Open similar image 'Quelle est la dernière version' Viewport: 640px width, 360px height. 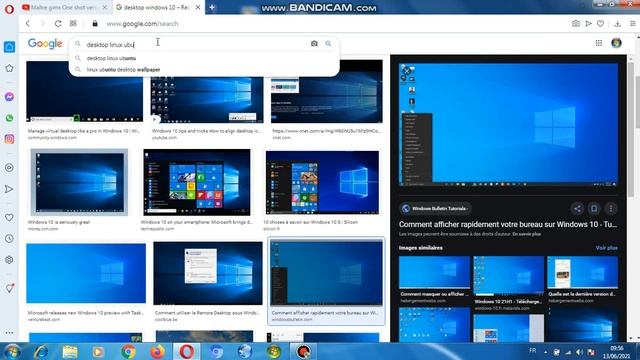[x=582, y=273]
